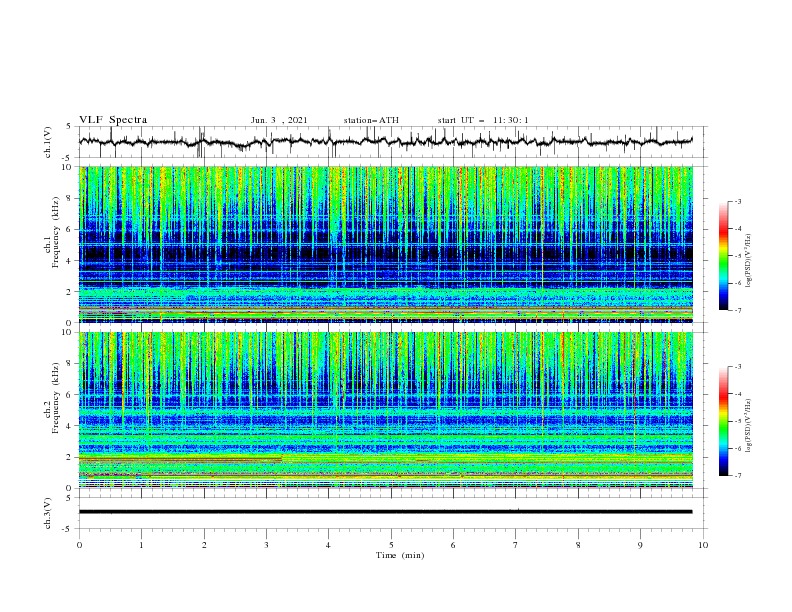792x612 pixels.
Task: Click the "-3" tick on ch.2 colorbar
Action: 738,367
